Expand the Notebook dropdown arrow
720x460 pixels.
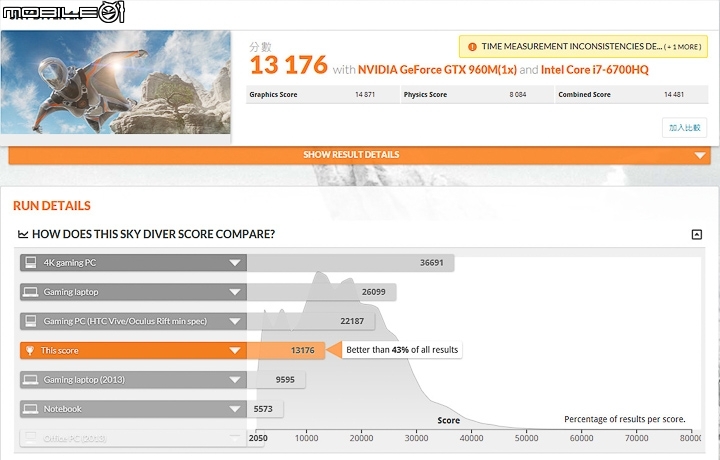[235, 409]
